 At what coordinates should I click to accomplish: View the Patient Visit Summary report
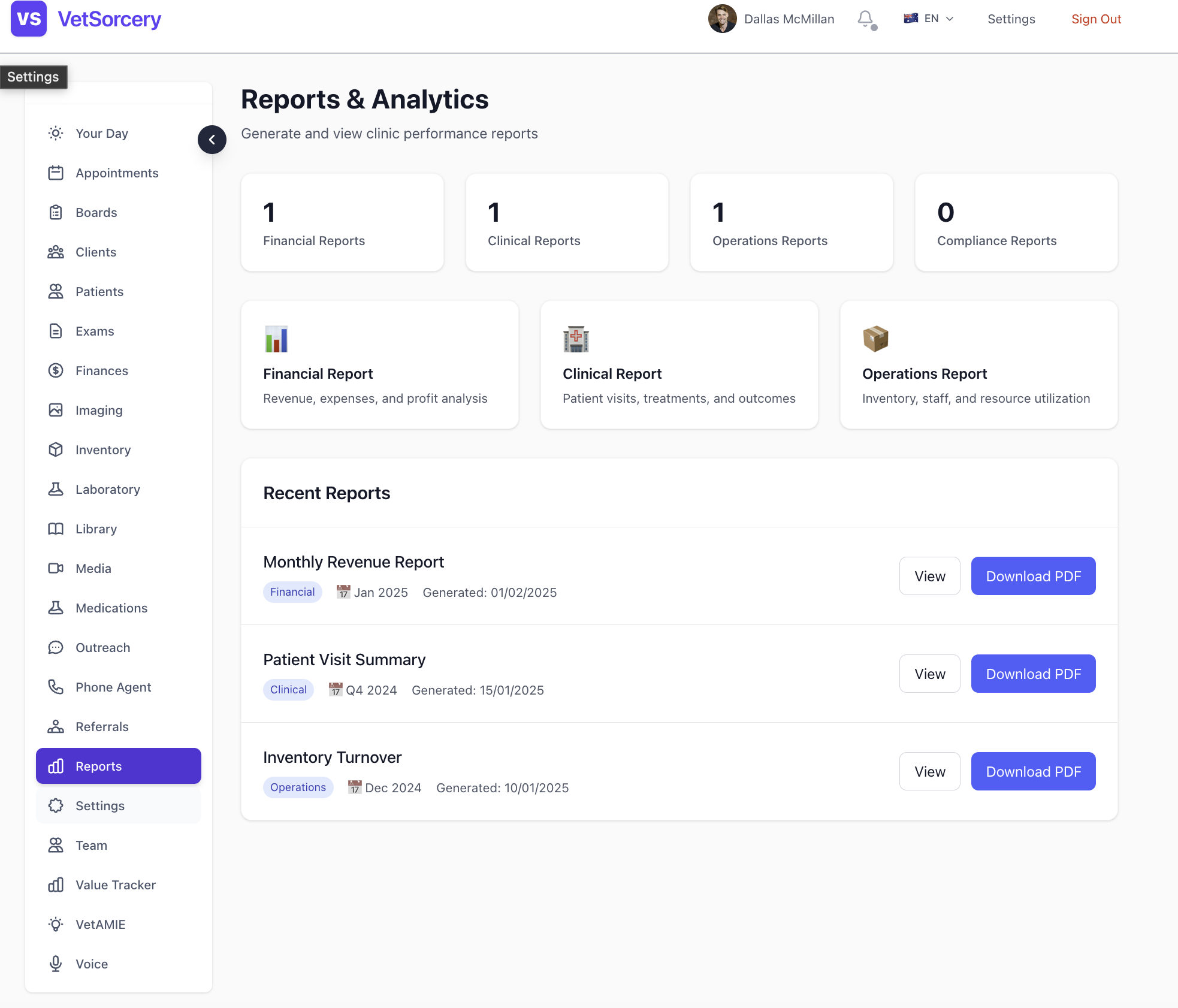[x=929, y=674]
